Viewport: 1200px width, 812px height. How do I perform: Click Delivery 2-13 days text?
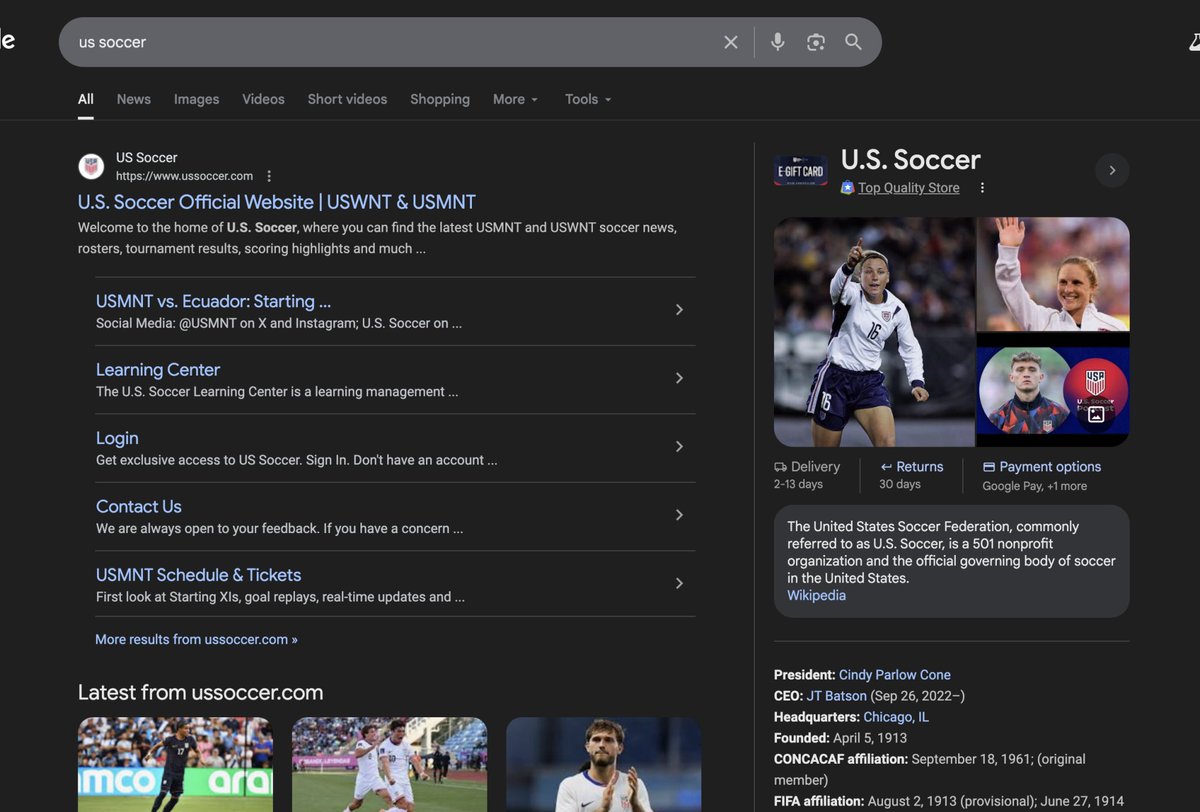point(807,475)
